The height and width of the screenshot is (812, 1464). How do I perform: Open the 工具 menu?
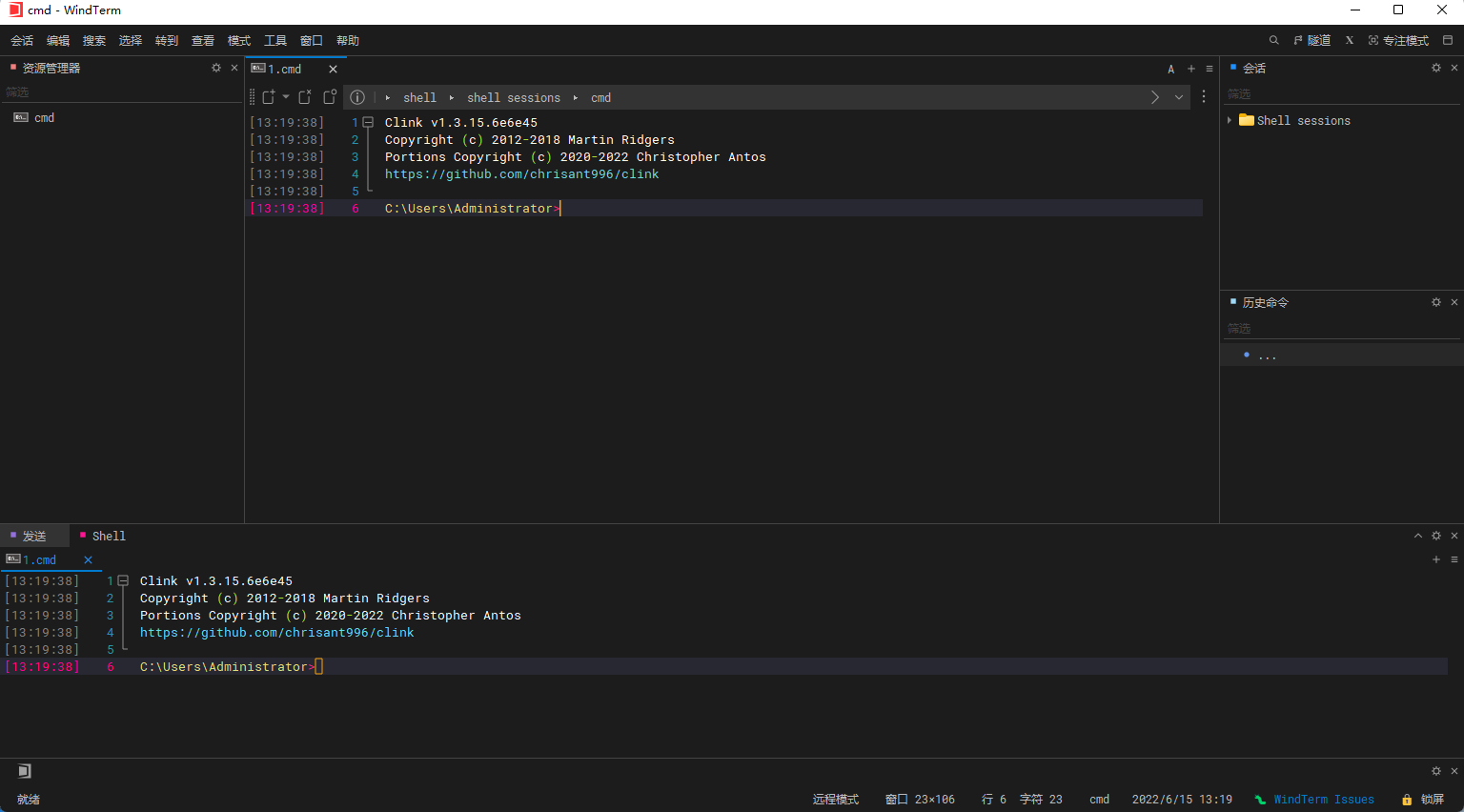275,40
